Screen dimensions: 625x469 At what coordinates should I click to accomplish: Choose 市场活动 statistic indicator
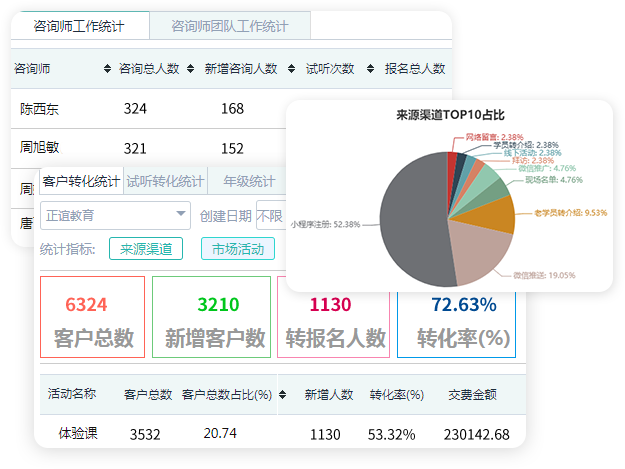239,249
